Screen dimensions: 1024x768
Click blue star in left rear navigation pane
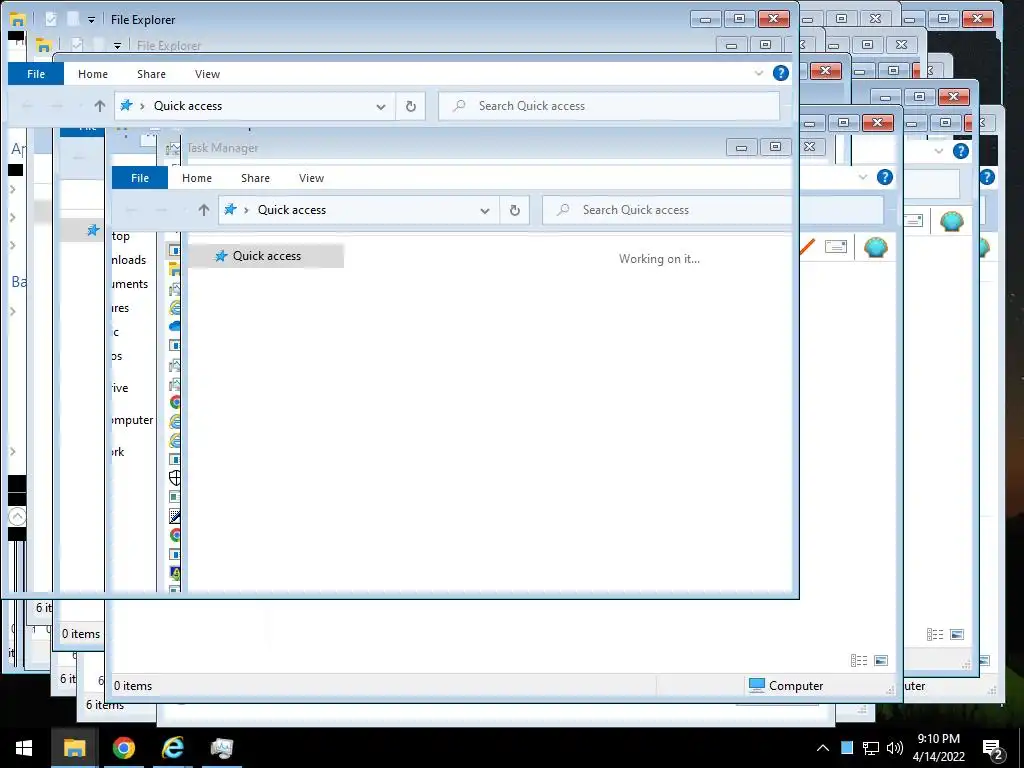pos(93,230)
